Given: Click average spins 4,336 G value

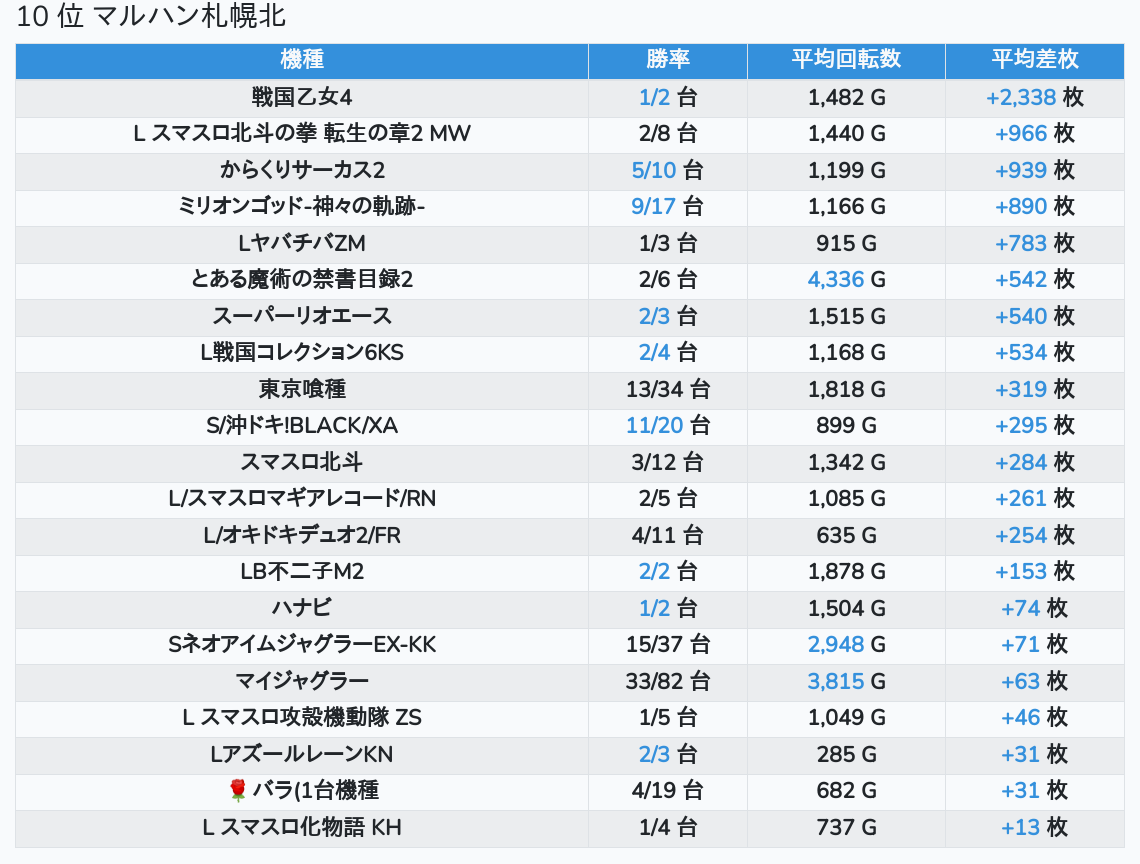Looking at the screenshot, I should 846,279.
